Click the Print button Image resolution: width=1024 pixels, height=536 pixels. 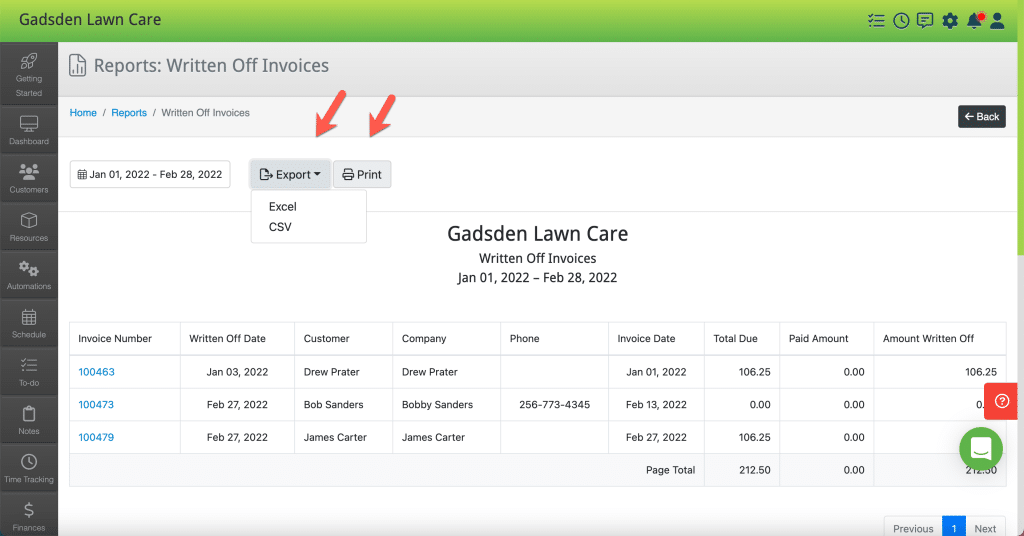coord(362,174)
